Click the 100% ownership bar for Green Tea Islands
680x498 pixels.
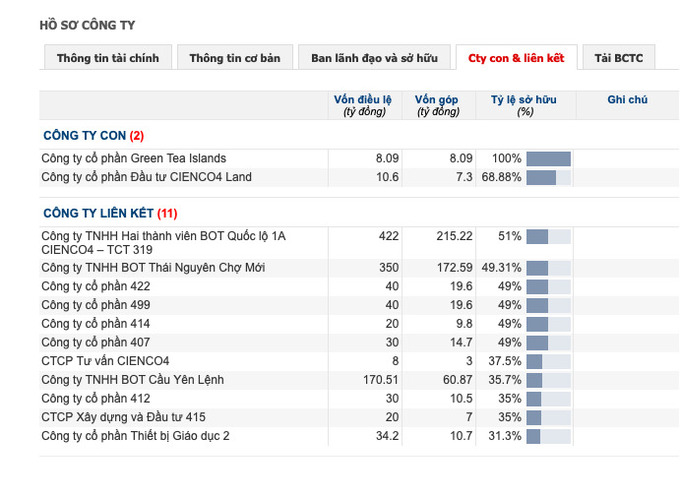click(549, 159)
